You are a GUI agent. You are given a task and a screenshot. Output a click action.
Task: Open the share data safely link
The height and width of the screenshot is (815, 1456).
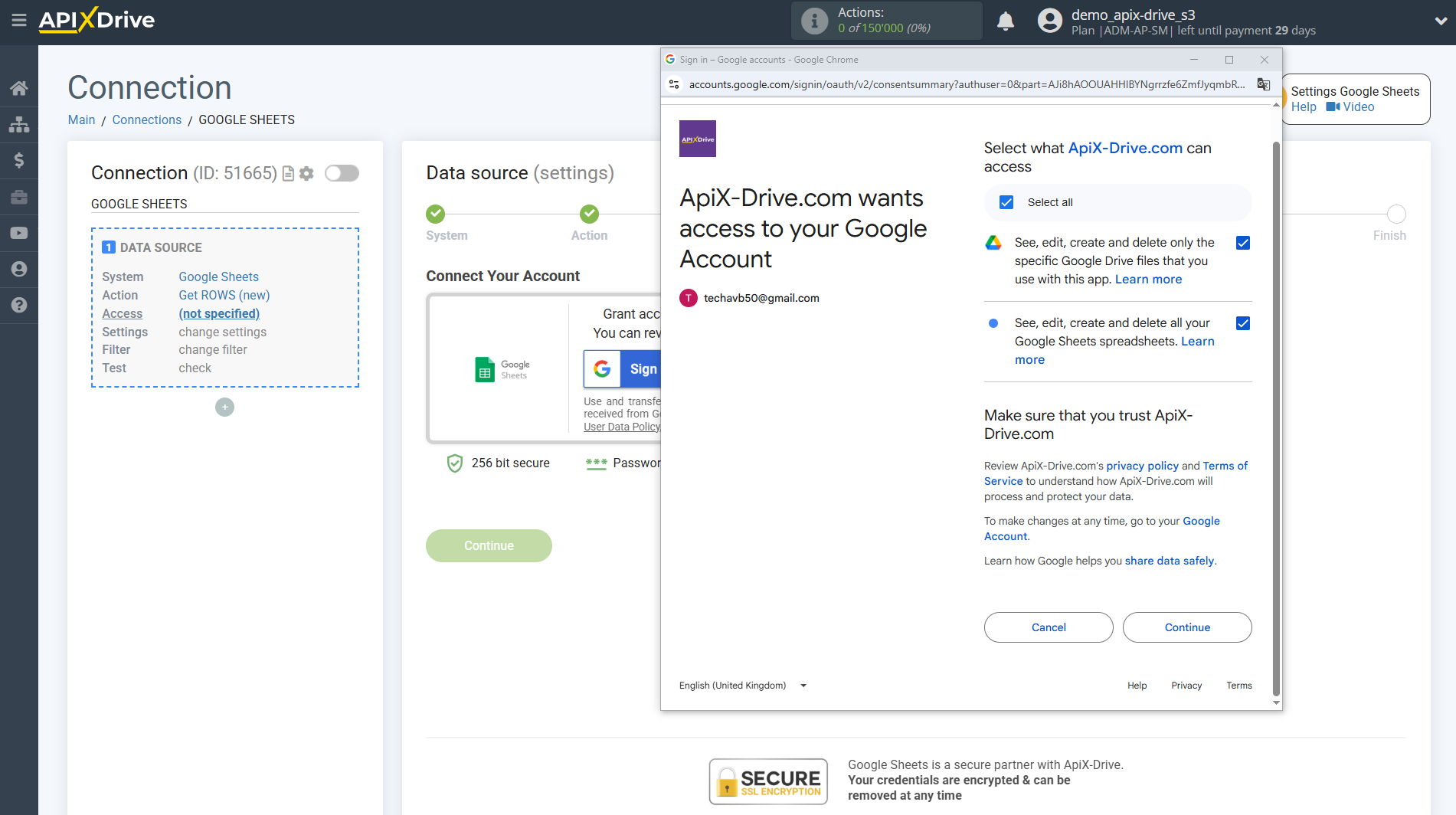[x=1169, y=561]
